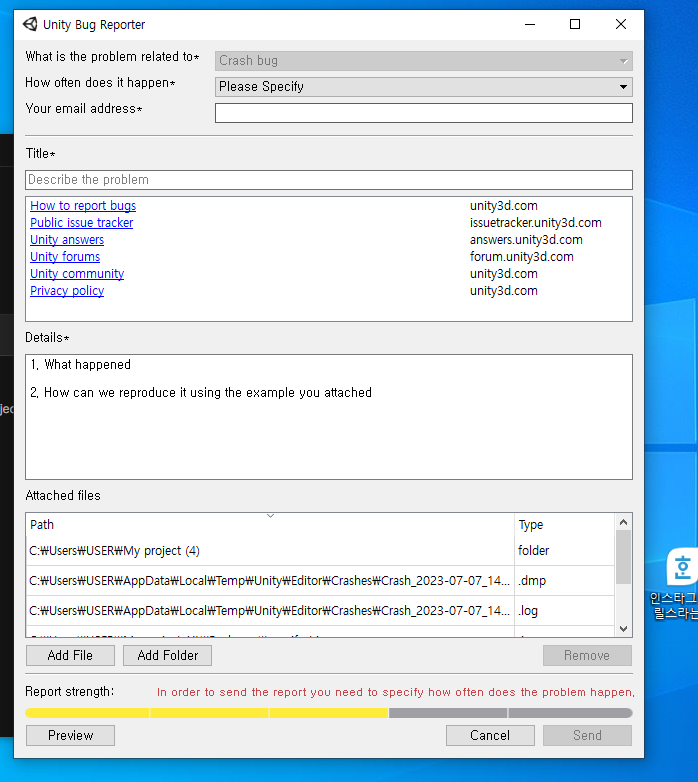Click inside the Details text area
Viewport: 698px width, 782px height.
click(329, 417)
